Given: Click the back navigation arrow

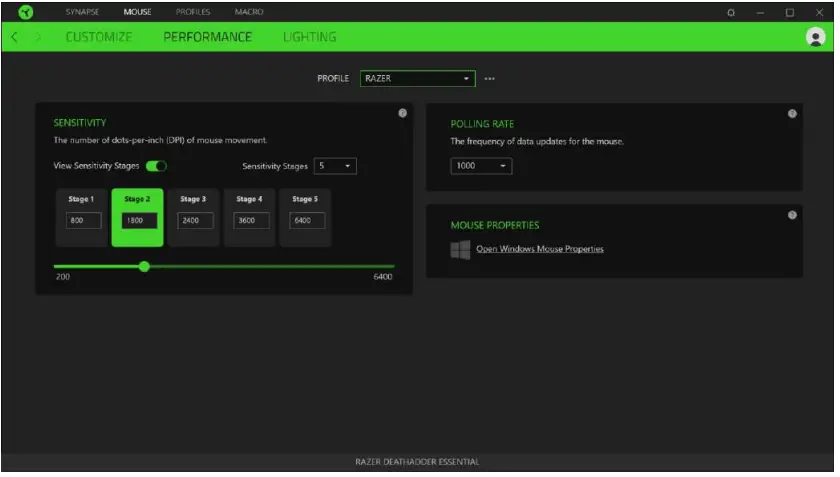Looking at the screenshot, I should tap(14, 37).
